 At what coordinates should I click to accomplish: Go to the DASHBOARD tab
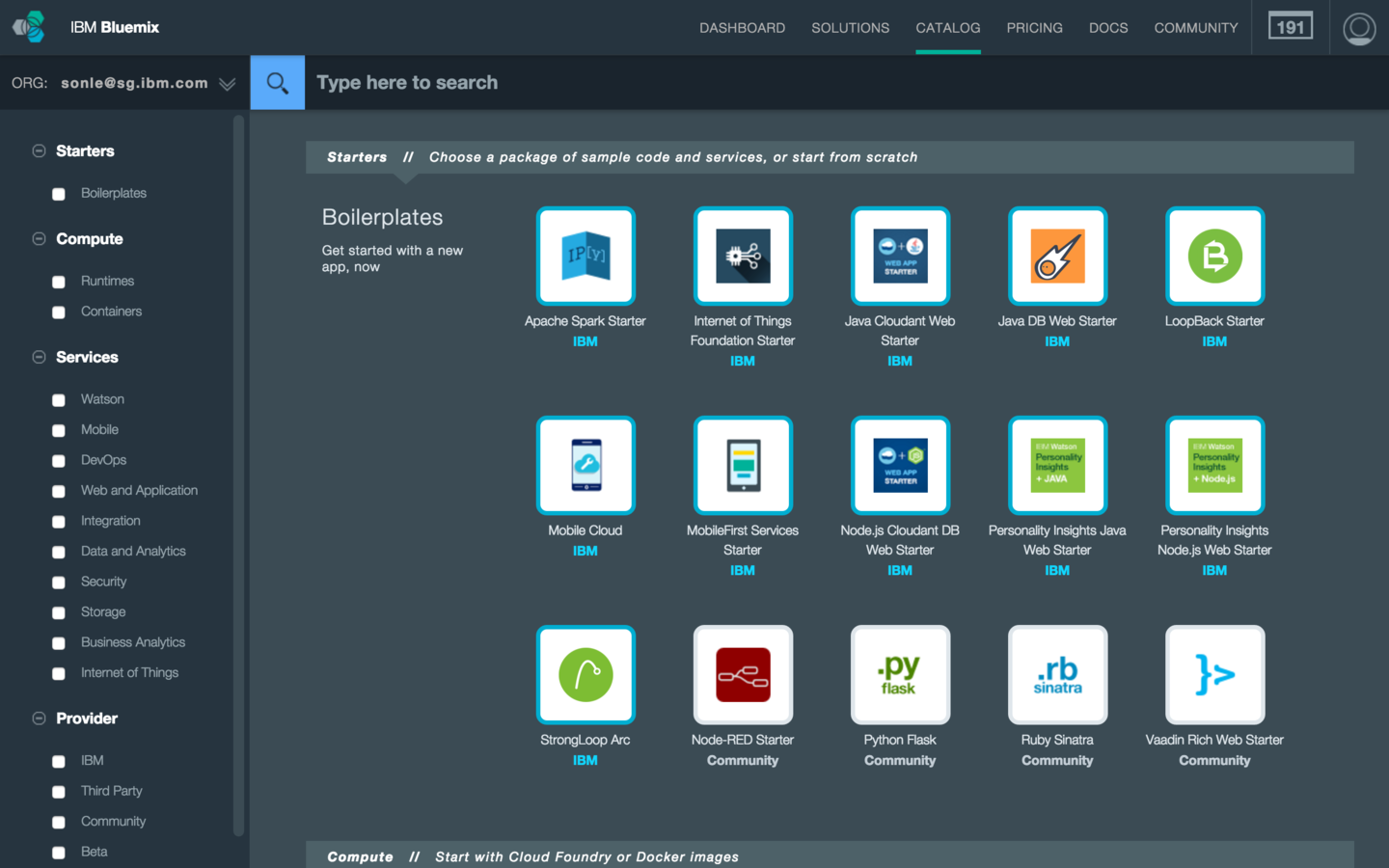pyautogui.click(x=743, y=28)
